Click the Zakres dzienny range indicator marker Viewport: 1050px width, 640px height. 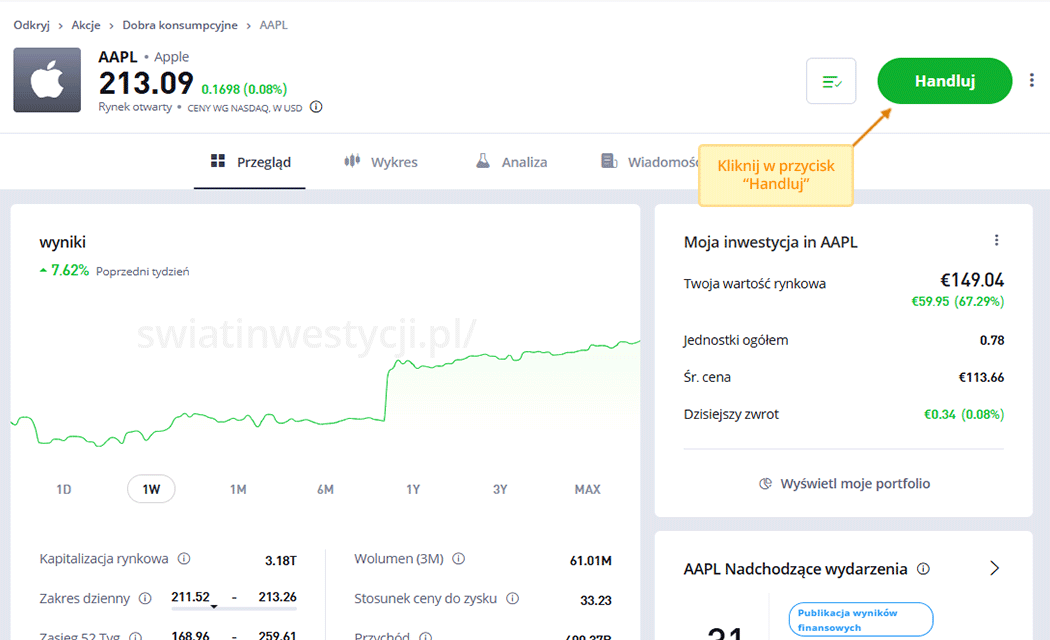tap(214, 607)
